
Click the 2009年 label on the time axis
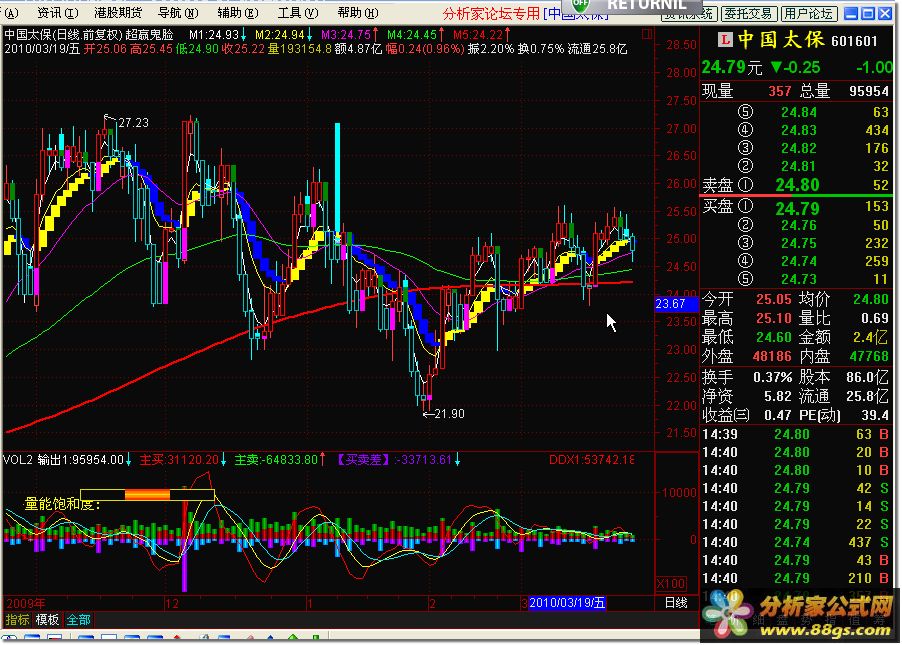coord(25,603)
